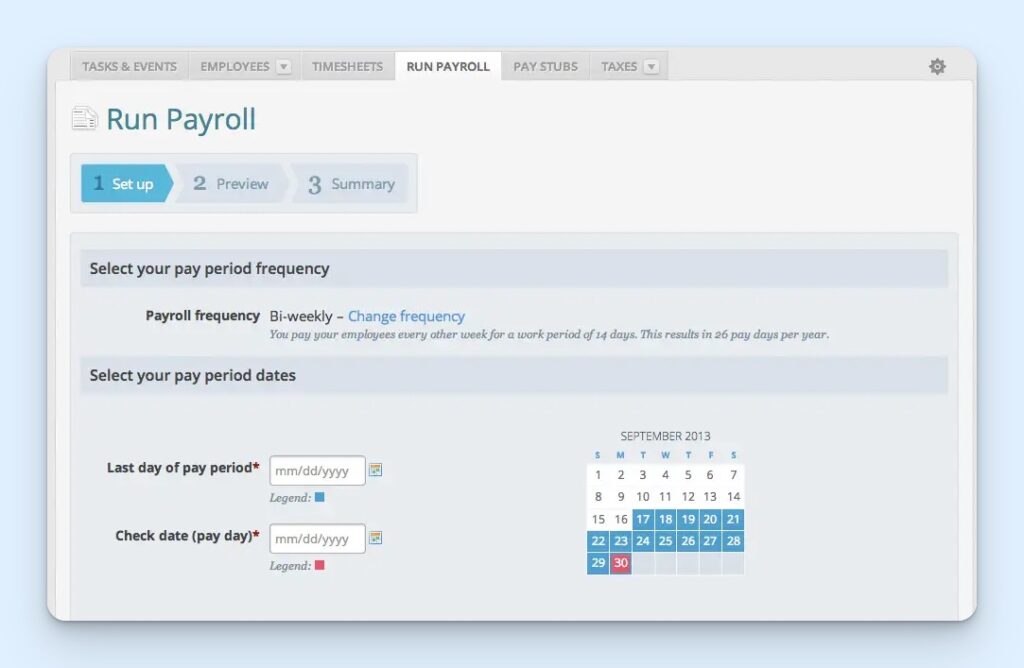
Task: Expand the Taxes tab dropdown arrow
Action: 651,67
